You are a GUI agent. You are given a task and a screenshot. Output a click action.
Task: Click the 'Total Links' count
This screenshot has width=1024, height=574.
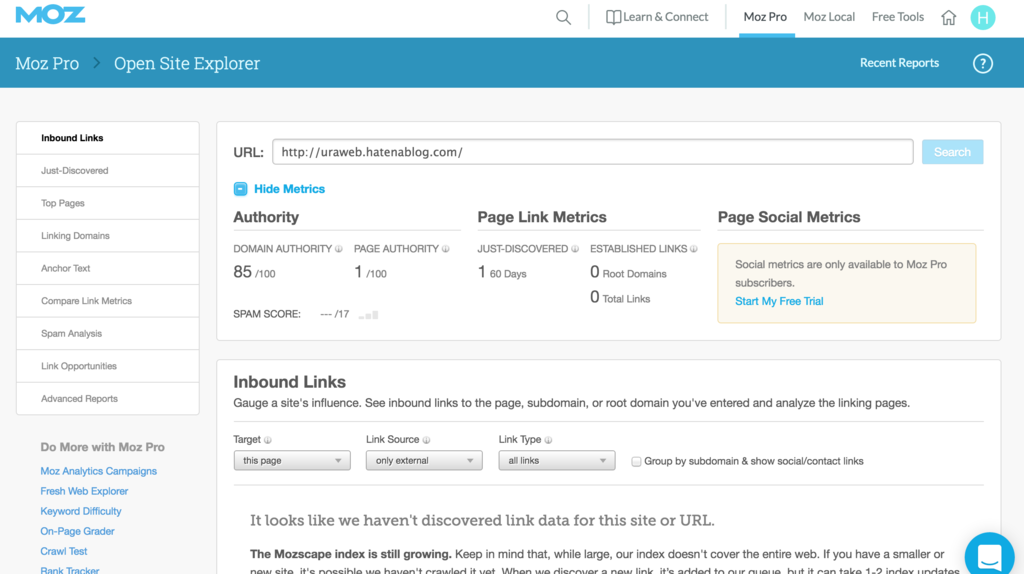[x=620, y=298]
